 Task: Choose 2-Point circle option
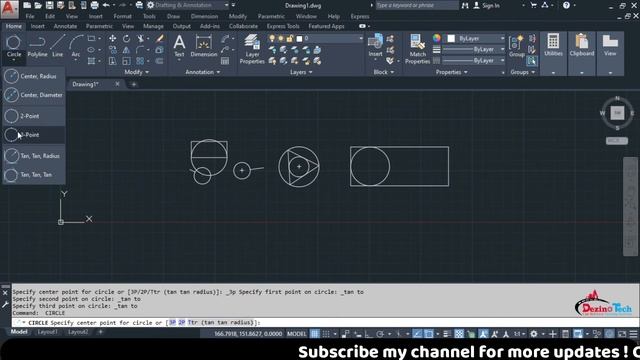[x=34, y=116]
